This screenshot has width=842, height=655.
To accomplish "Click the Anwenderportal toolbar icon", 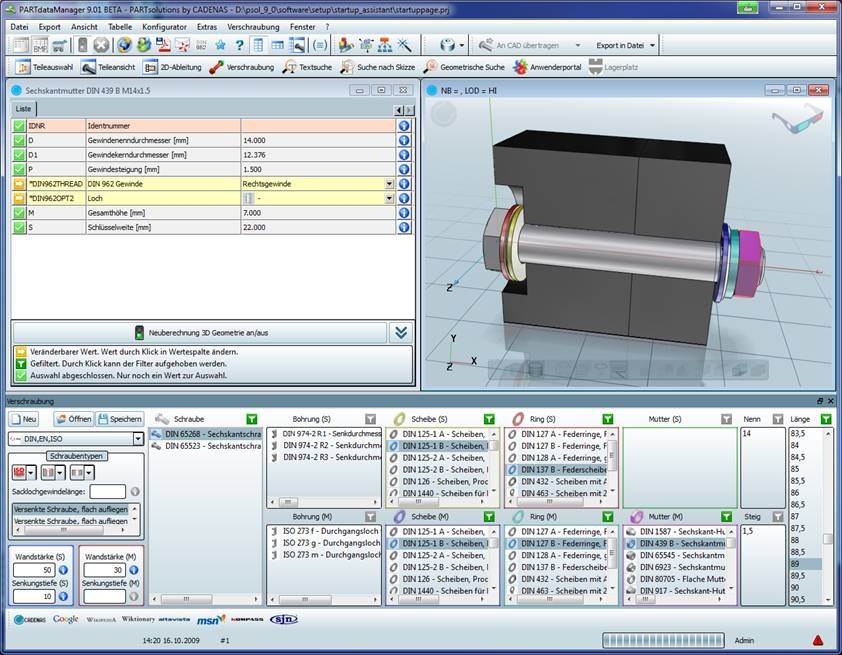I will (546, 67).
